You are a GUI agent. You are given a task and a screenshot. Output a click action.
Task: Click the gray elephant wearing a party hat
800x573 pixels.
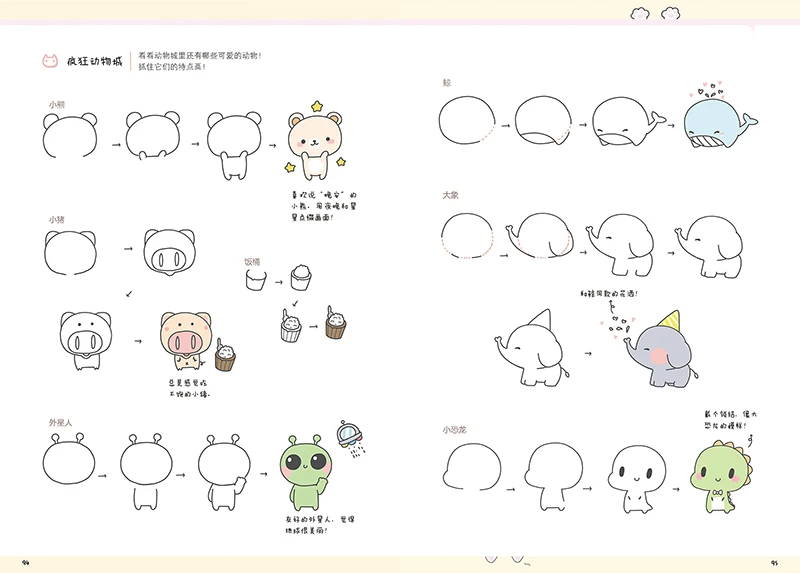coord(659,349)
